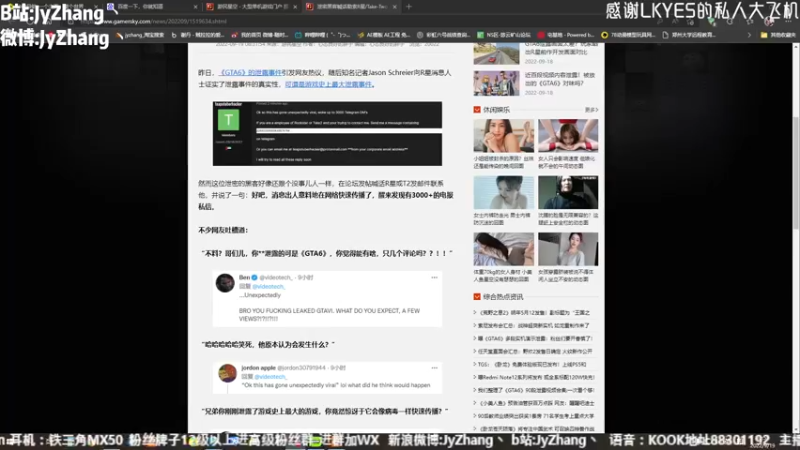Open the Zhengzhou University bookmark
Image resolution: width=800 pixels, height=450 pixels.
coord(689,35)
